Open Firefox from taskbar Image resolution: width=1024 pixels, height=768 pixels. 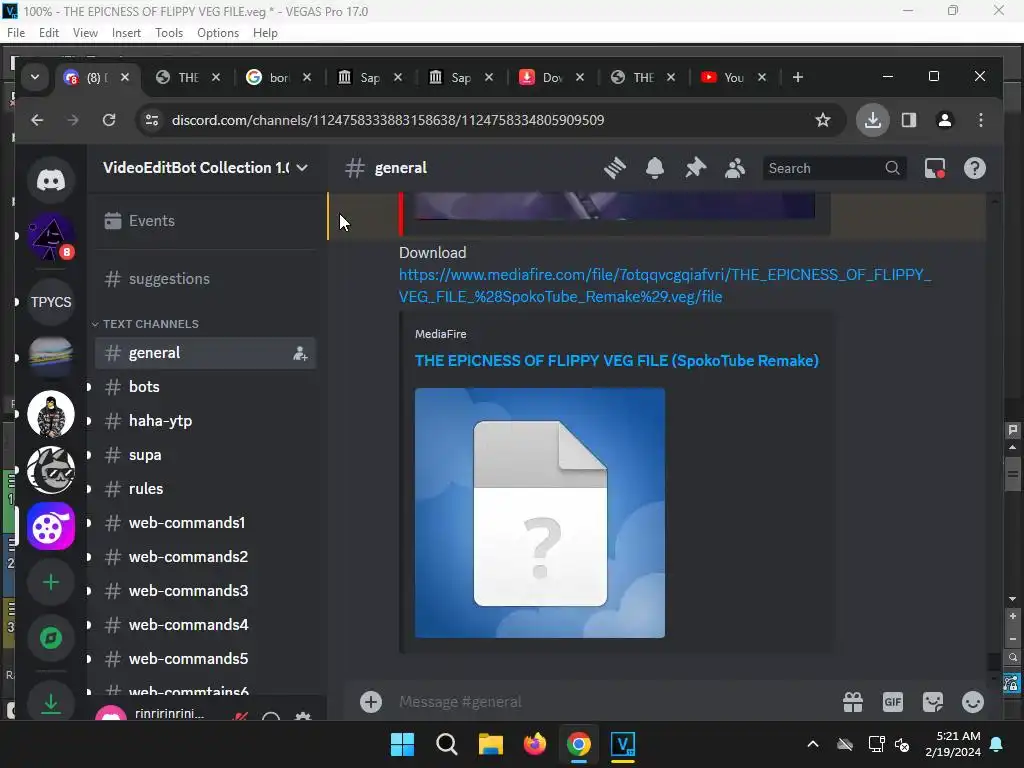(535, 744)
